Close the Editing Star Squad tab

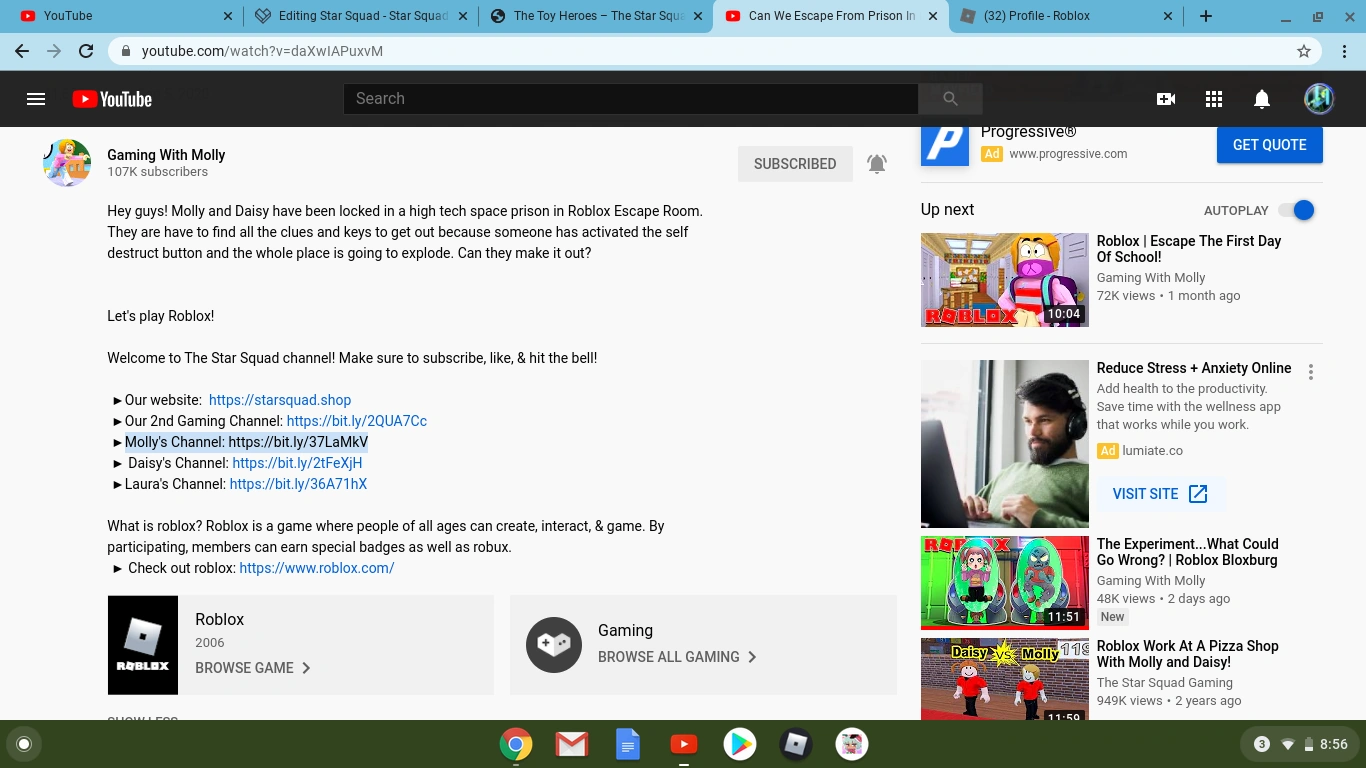point(462,16)
